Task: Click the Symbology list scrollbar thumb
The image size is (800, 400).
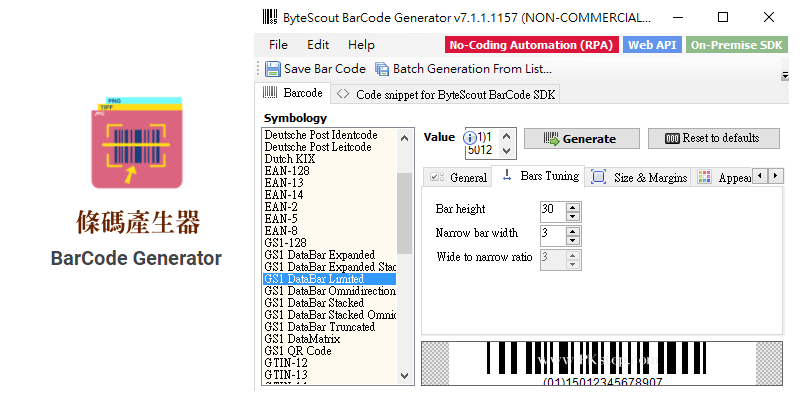Action: [x=405, y=213]
